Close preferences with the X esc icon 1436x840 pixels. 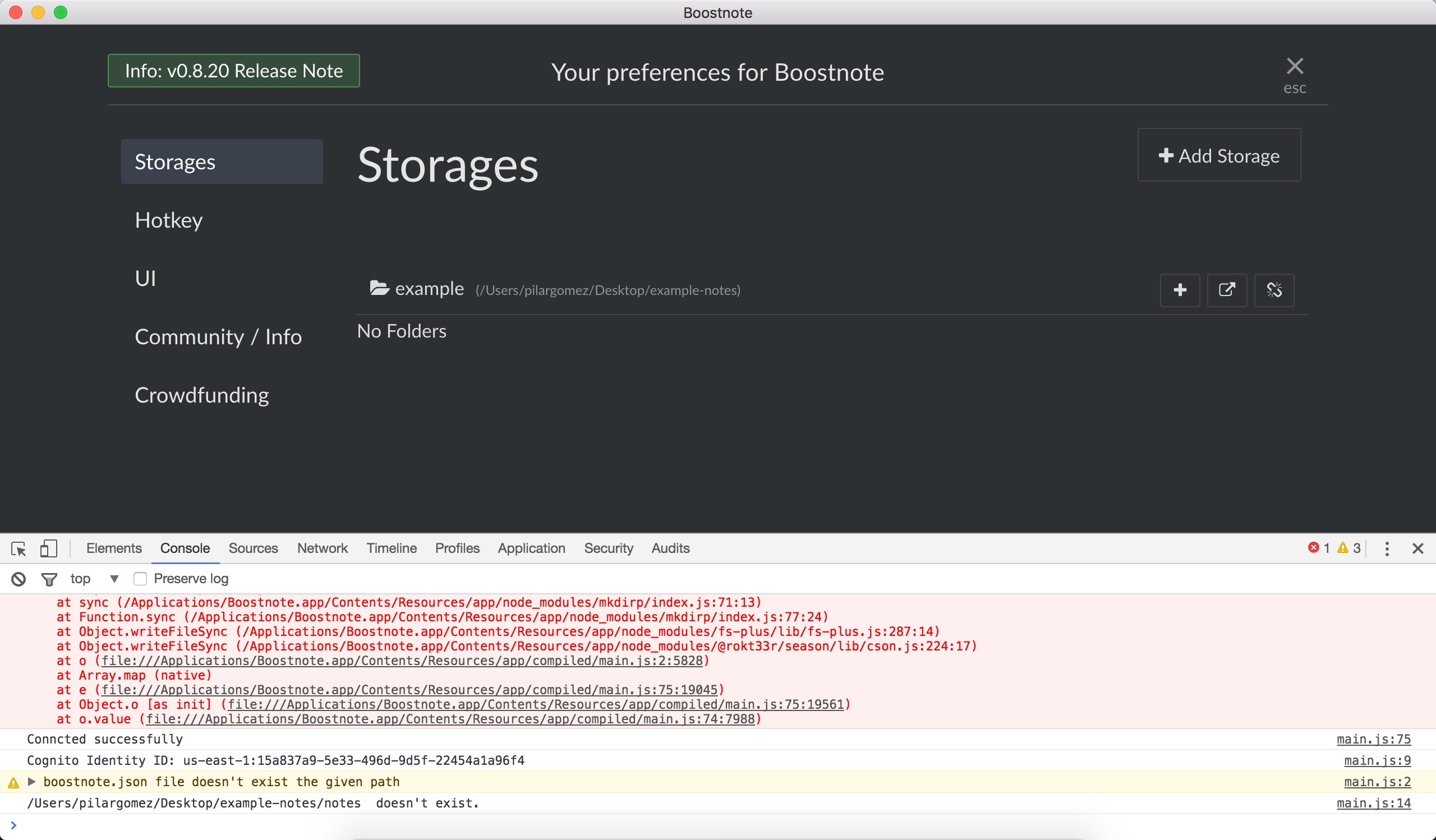[1295, 67]
